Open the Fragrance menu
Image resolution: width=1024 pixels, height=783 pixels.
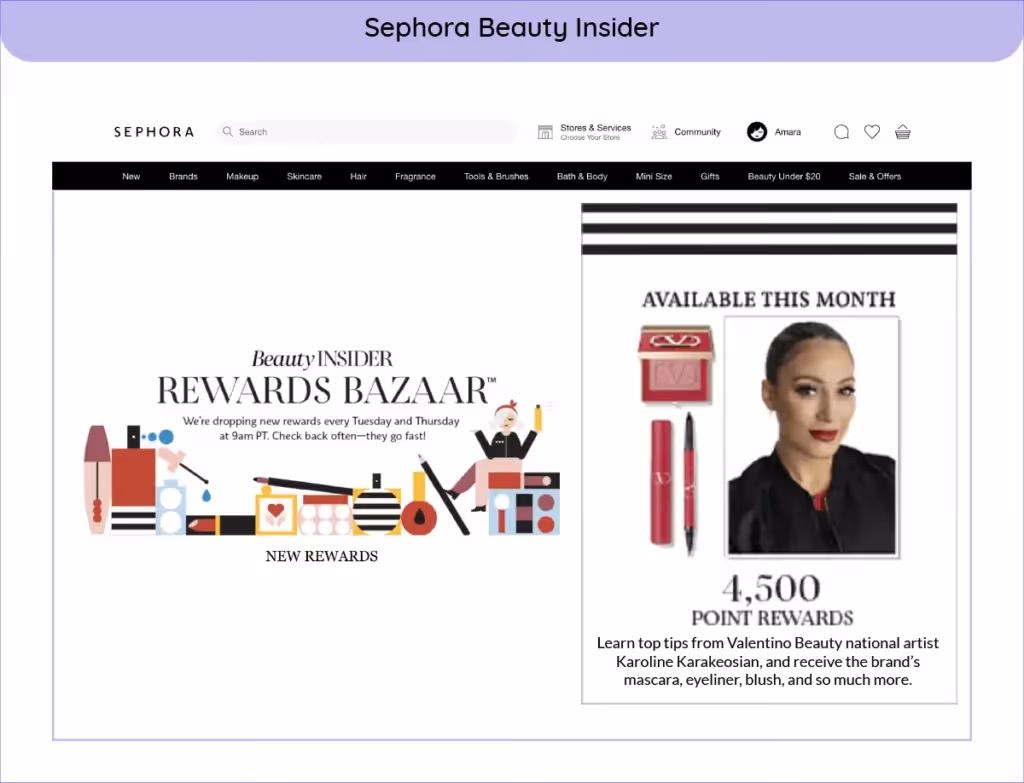(x=415, y=176)
